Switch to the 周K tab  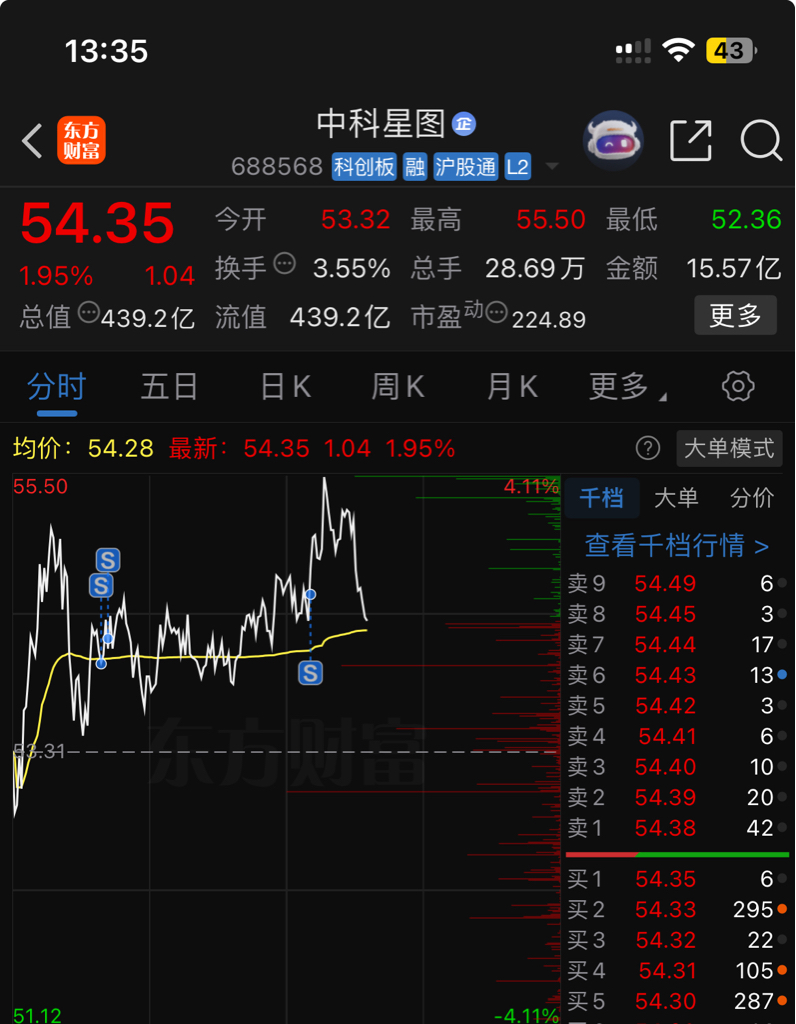[x=398, y=387]
